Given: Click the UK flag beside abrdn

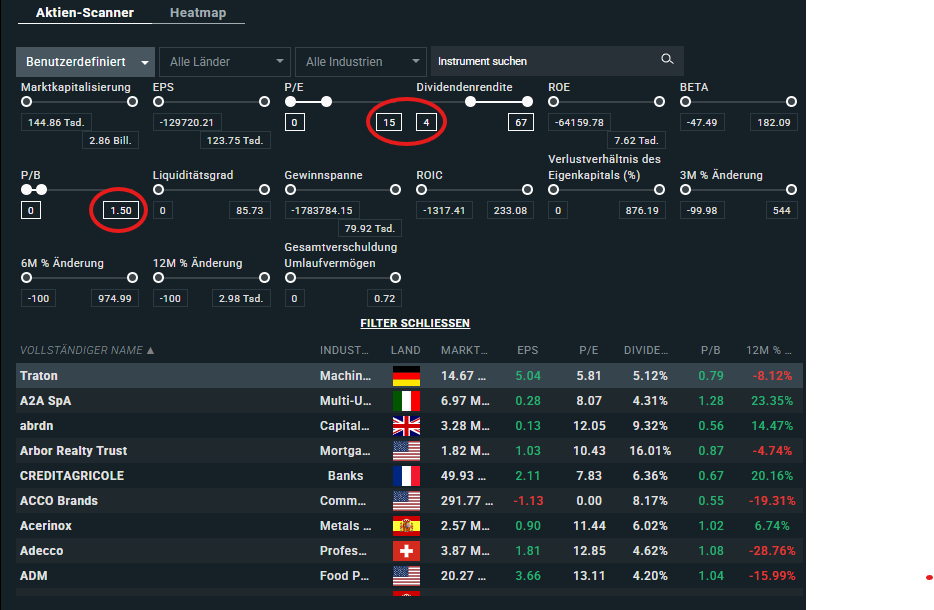Looking at the screenshot, I should pyautogui.click(x=406, y=425).
